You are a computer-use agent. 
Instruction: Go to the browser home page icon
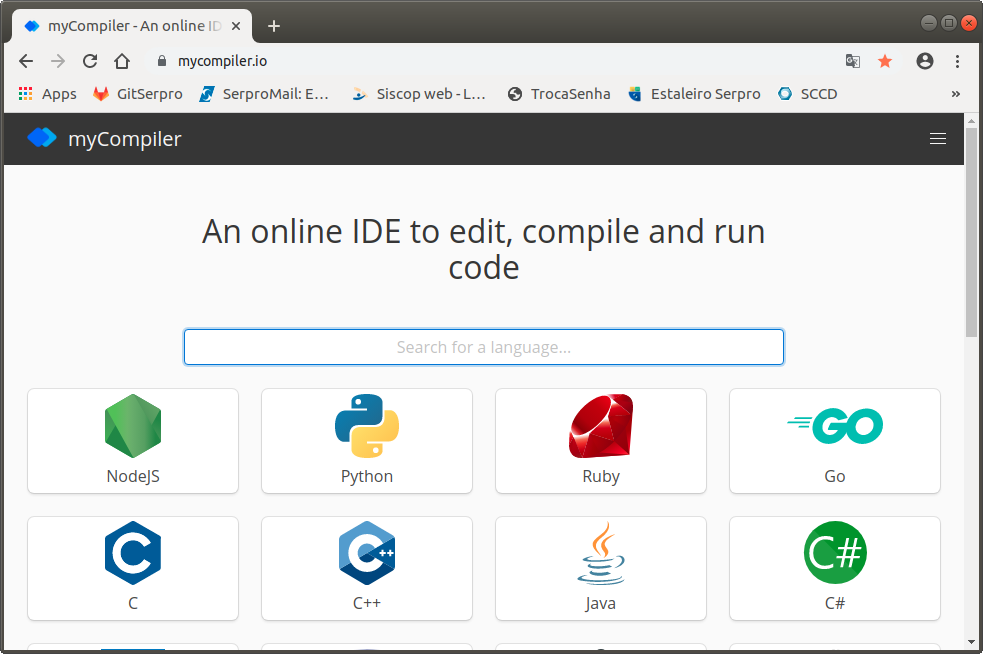[x=122, y=61]
